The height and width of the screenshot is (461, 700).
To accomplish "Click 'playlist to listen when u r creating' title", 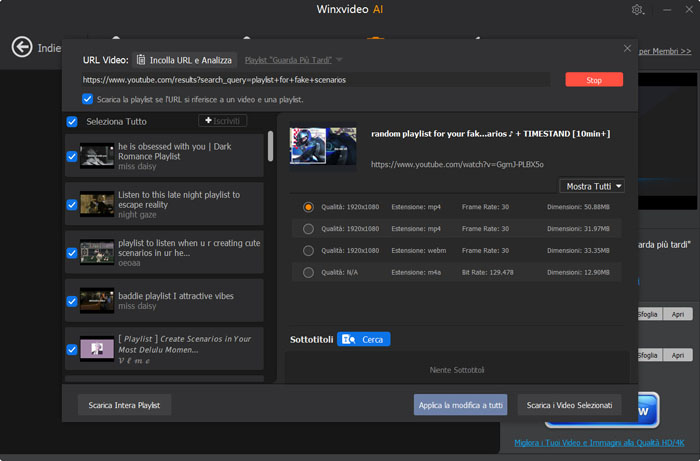I will coord(189,248).
